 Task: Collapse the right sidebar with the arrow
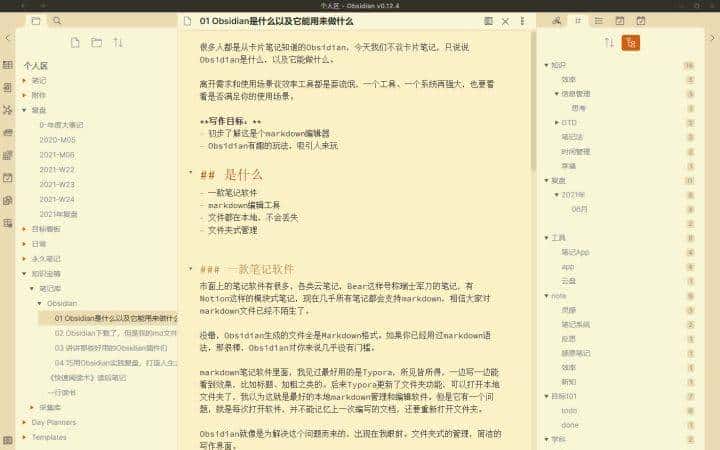712,38
